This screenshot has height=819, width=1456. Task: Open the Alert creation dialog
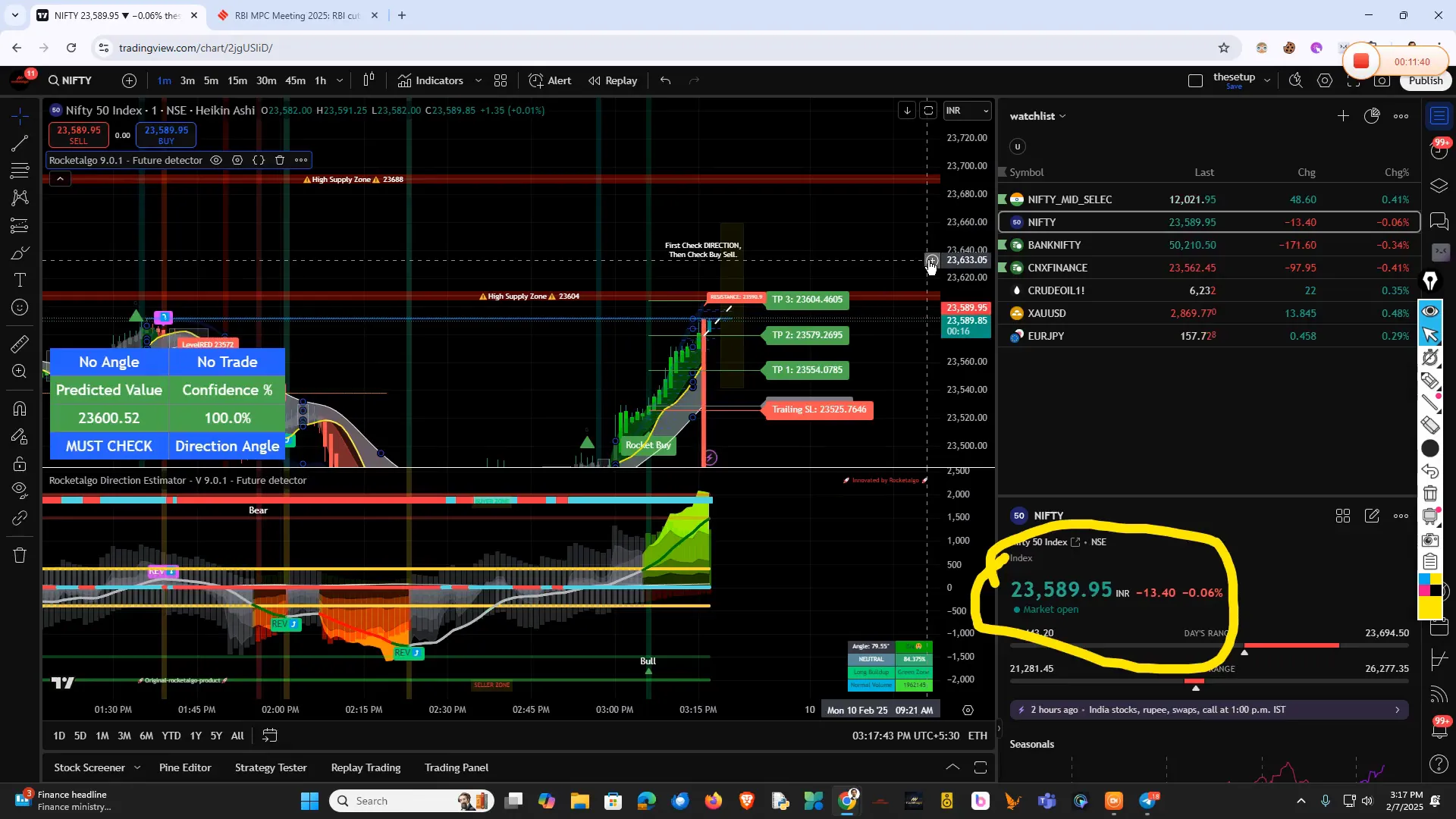pyautogui.click(x=550, y=80)
